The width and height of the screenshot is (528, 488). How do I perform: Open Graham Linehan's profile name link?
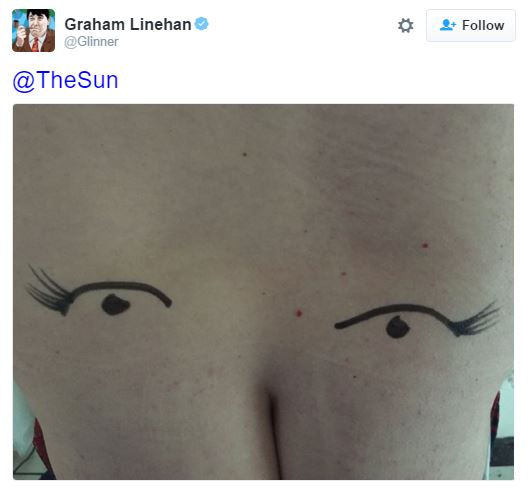point(128,25)
